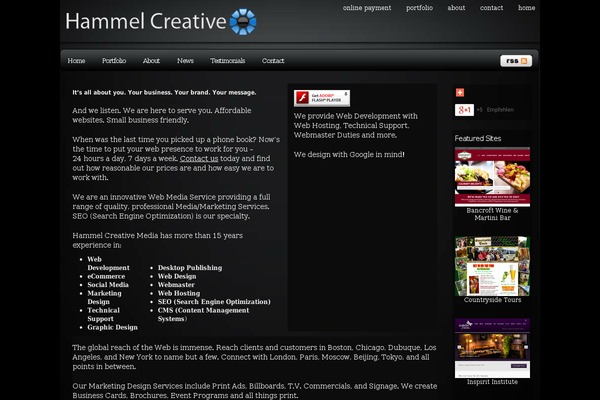Click the Social Media list item
Viewport: 600px width, 400px height.
point(108,284)
